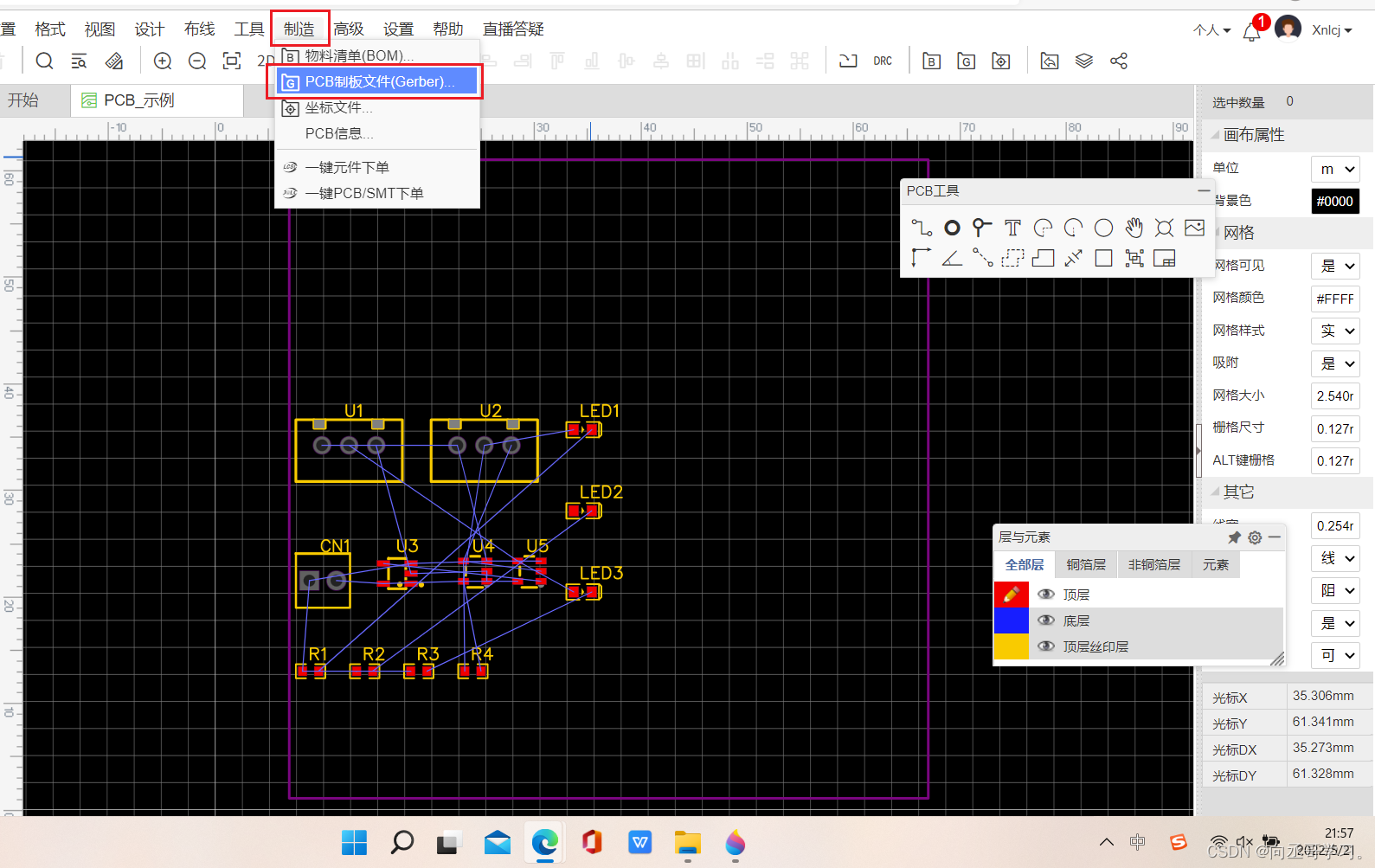This screenshot has height=868, width=1375.
Task: Switch to the 铜箔层 tab
Action: (1086, 564)
